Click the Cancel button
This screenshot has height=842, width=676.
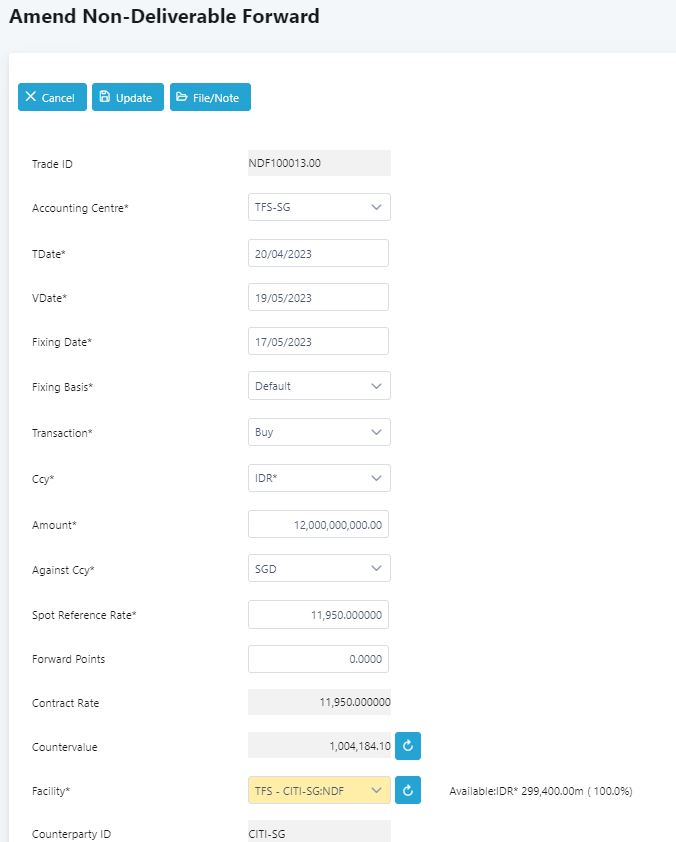coord(52,97)
